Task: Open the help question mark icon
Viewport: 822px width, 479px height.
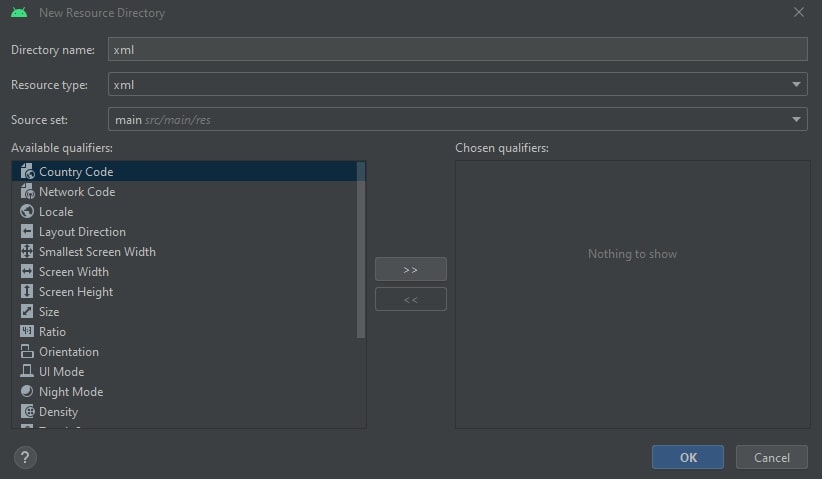Action: click(x=26, y=457)
